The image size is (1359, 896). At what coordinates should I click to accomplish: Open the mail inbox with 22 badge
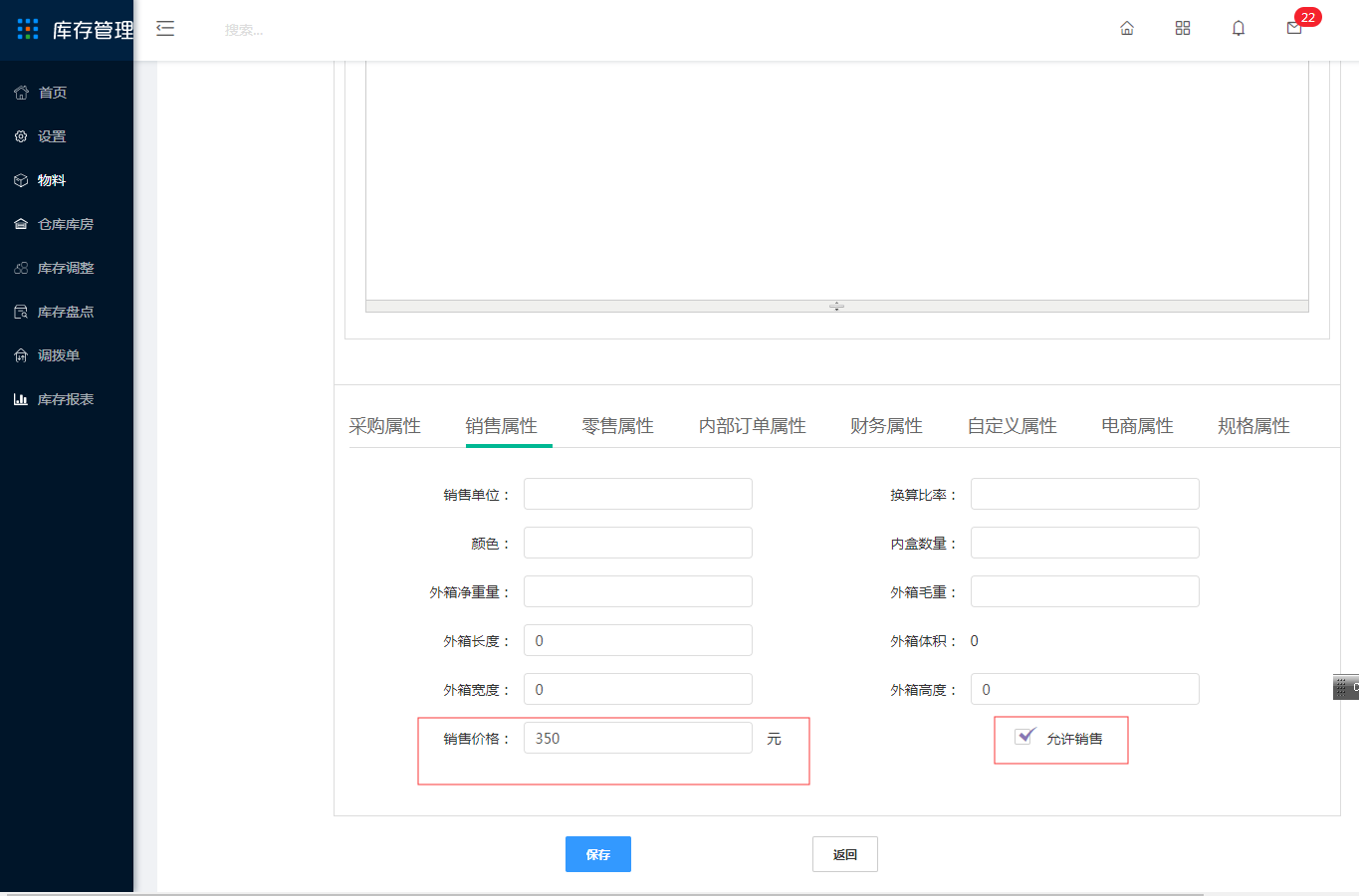[1294, 28]
